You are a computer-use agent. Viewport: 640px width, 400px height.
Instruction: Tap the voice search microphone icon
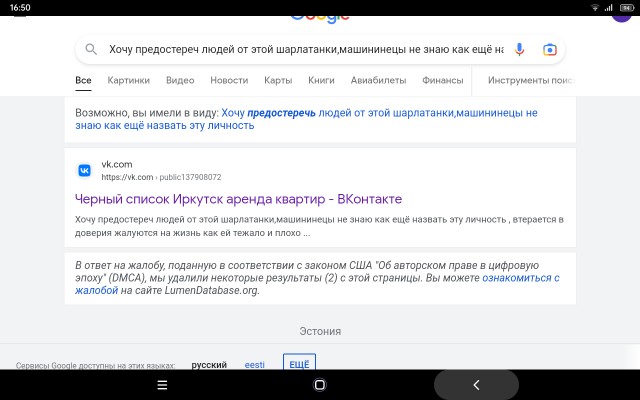[x=519, y=49]
